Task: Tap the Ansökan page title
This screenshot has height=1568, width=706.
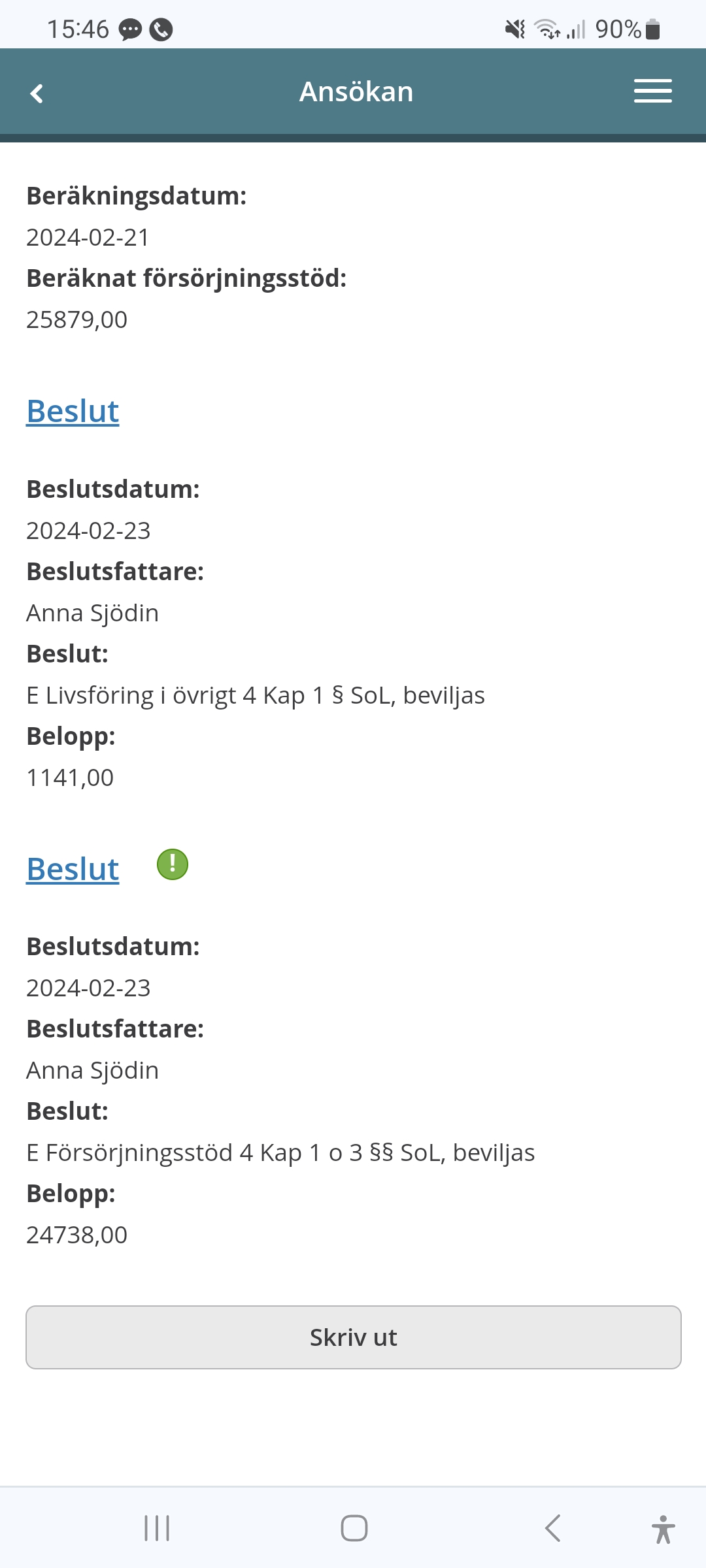Action: pos(356,91)
